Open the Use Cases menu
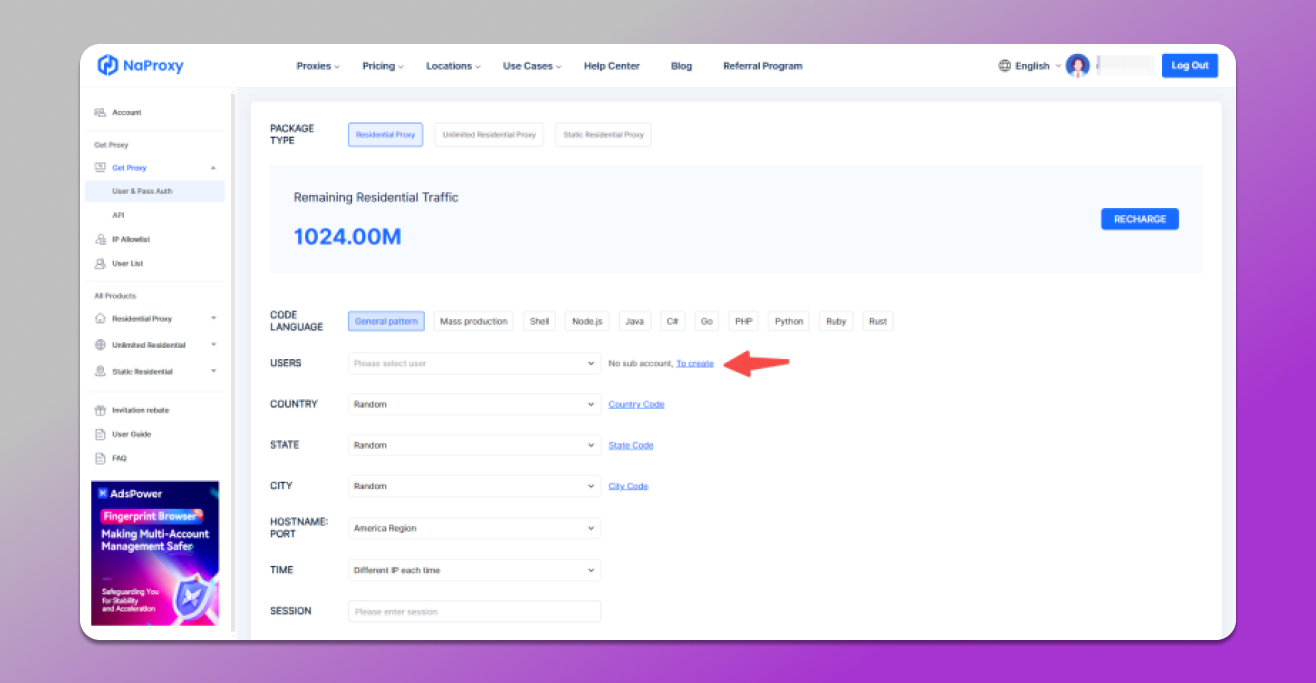This screenshot has width=1316, height=683. tap(532, 66)
